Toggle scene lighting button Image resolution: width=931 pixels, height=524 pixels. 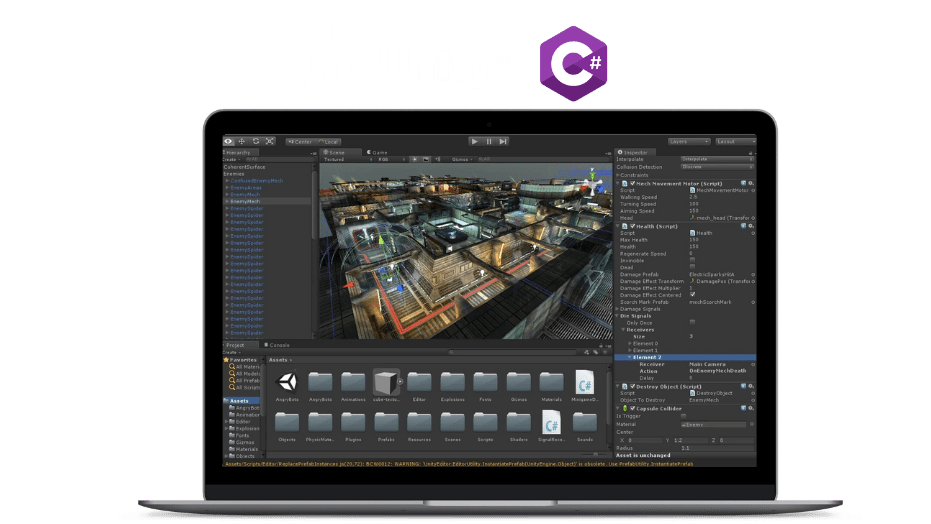(414, 160)
